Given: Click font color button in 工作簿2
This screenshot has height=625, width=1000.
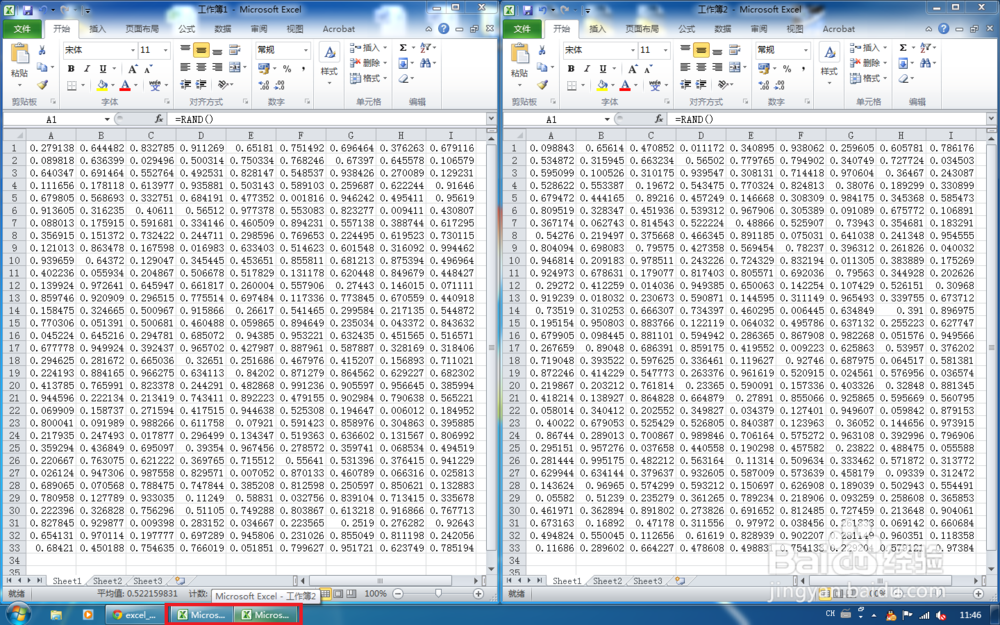Looking at the screenshot, I should click(x=625, y=85).
